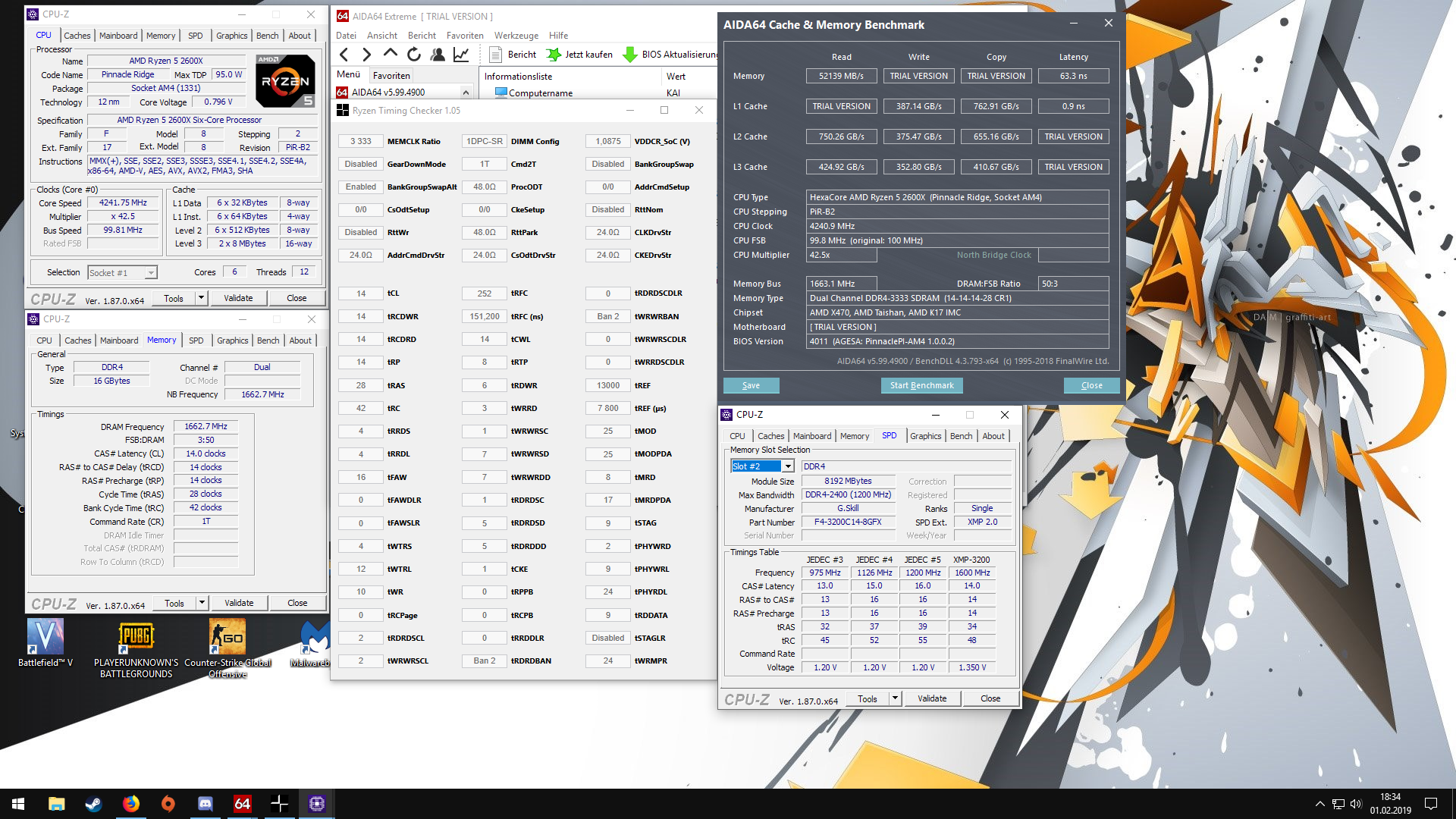This screenshot has height=819, width=1456.
Task: Open the AIDA64 graph chart icon
Action: click(x=460, y=55)
